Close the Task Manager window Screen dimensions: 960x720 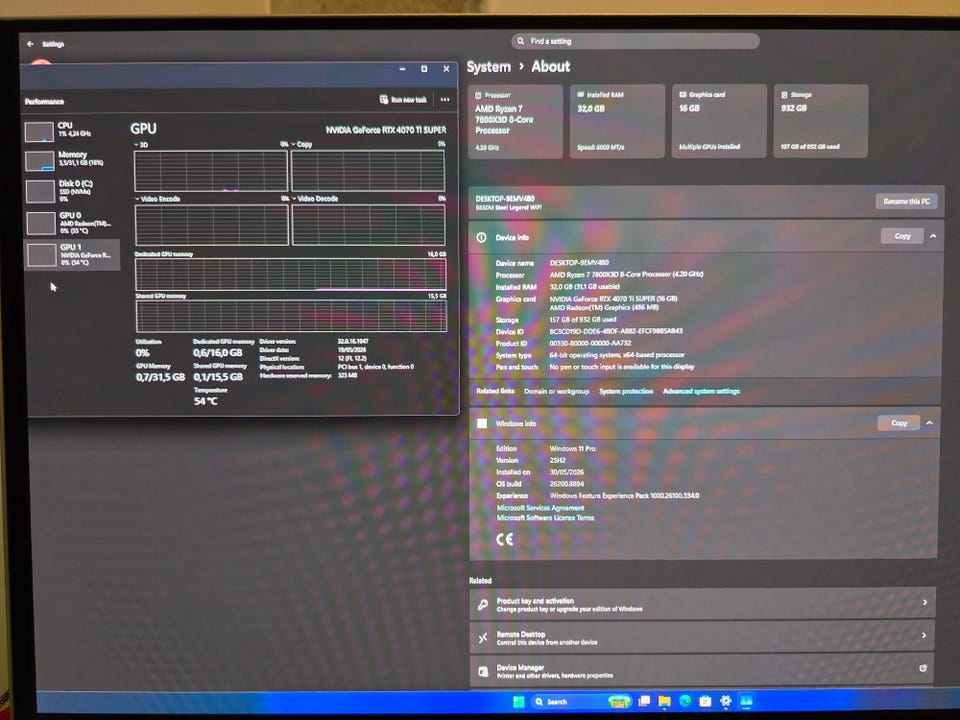pyautogui.click(x=446, y=69)
